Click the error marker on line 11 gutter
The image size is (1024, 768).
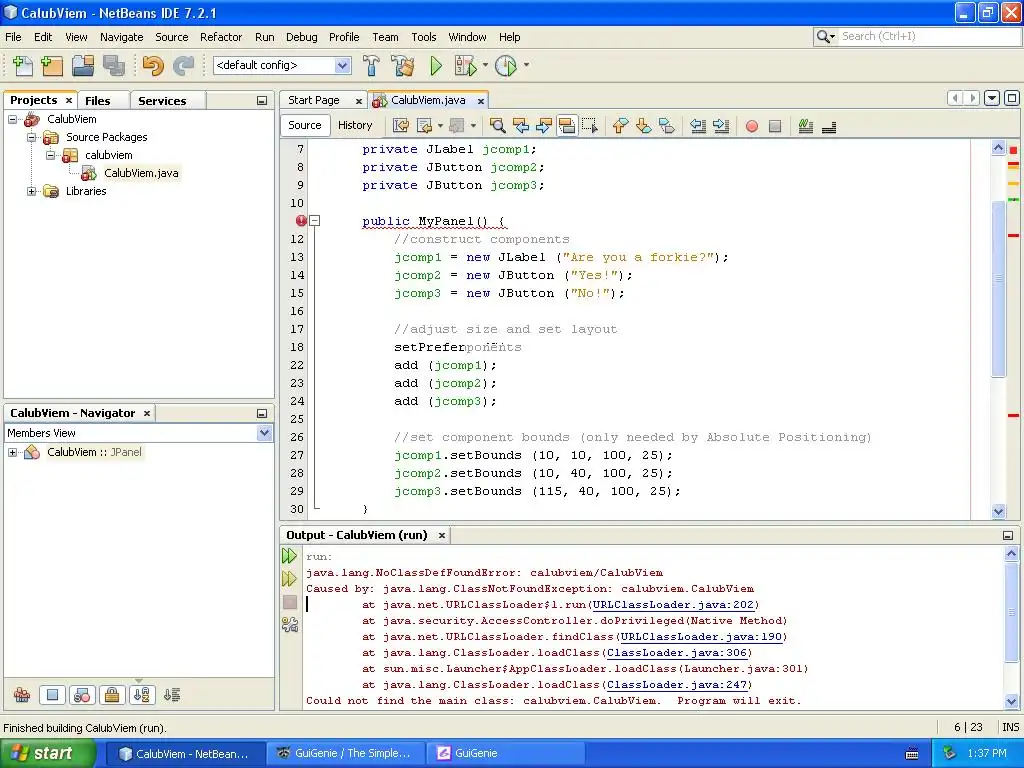300,221
